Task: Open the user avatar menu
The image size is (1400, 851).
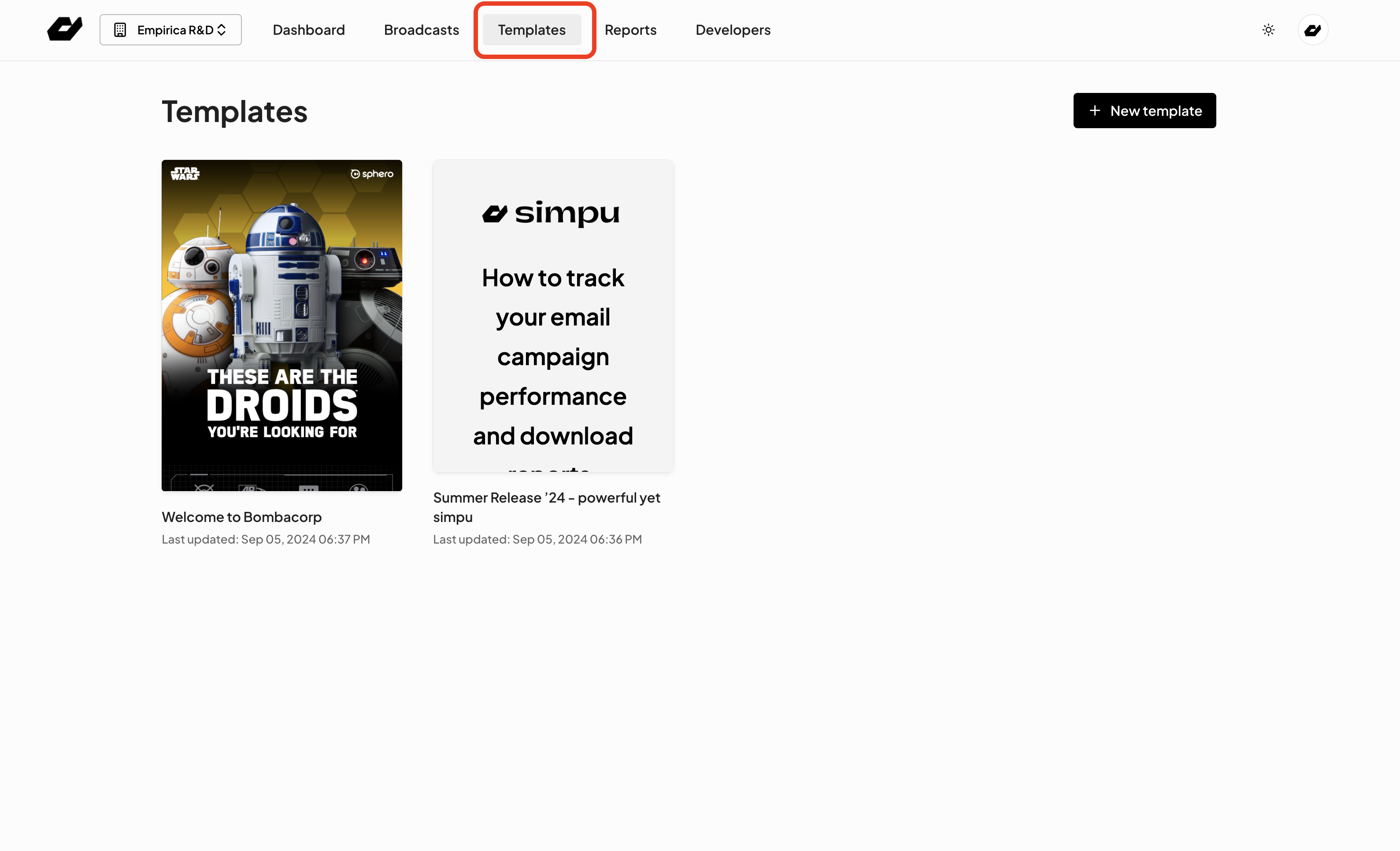Action: coord(1312,30)
